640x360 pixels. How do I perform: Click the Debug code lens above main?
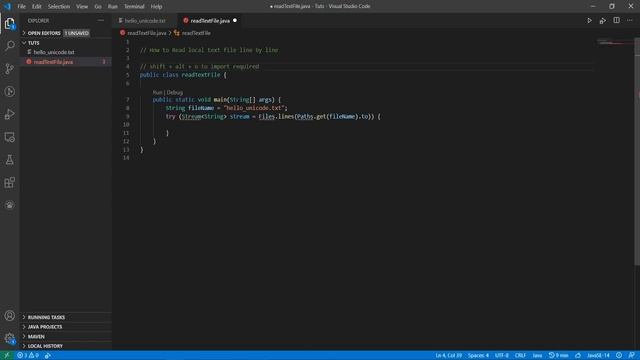point(175,93)
